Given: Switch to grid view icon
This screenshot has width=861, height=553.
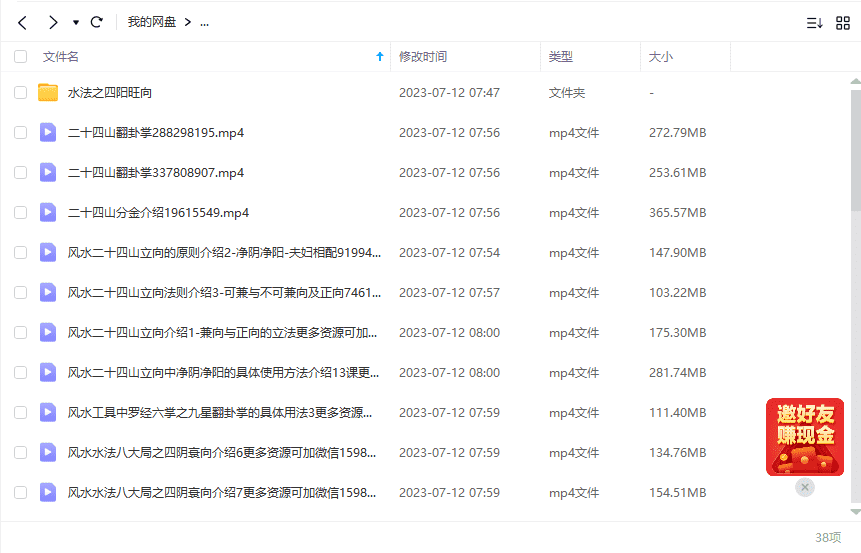Looking at the screenshot, I should point(842,23).
